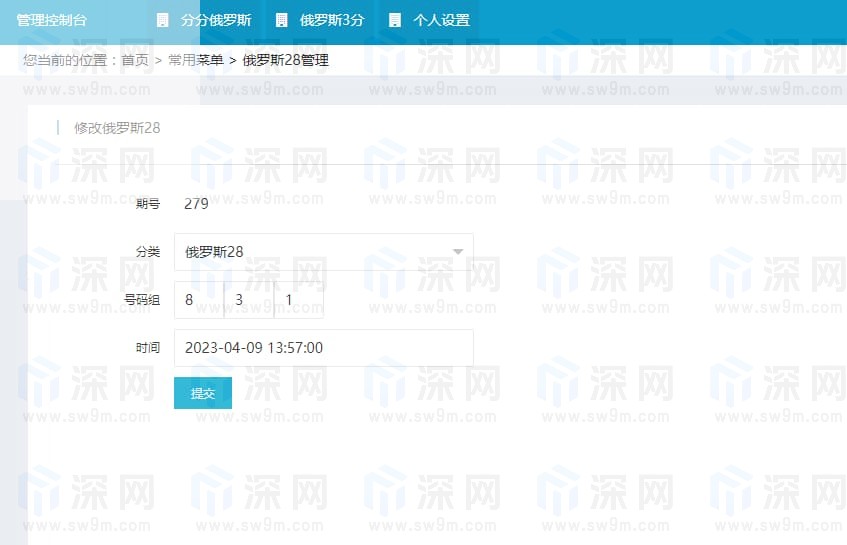Screen dimensions: 847x545
Task: Click the 修改俄罗斯28 section heading
Action: [x=117, y=128]
